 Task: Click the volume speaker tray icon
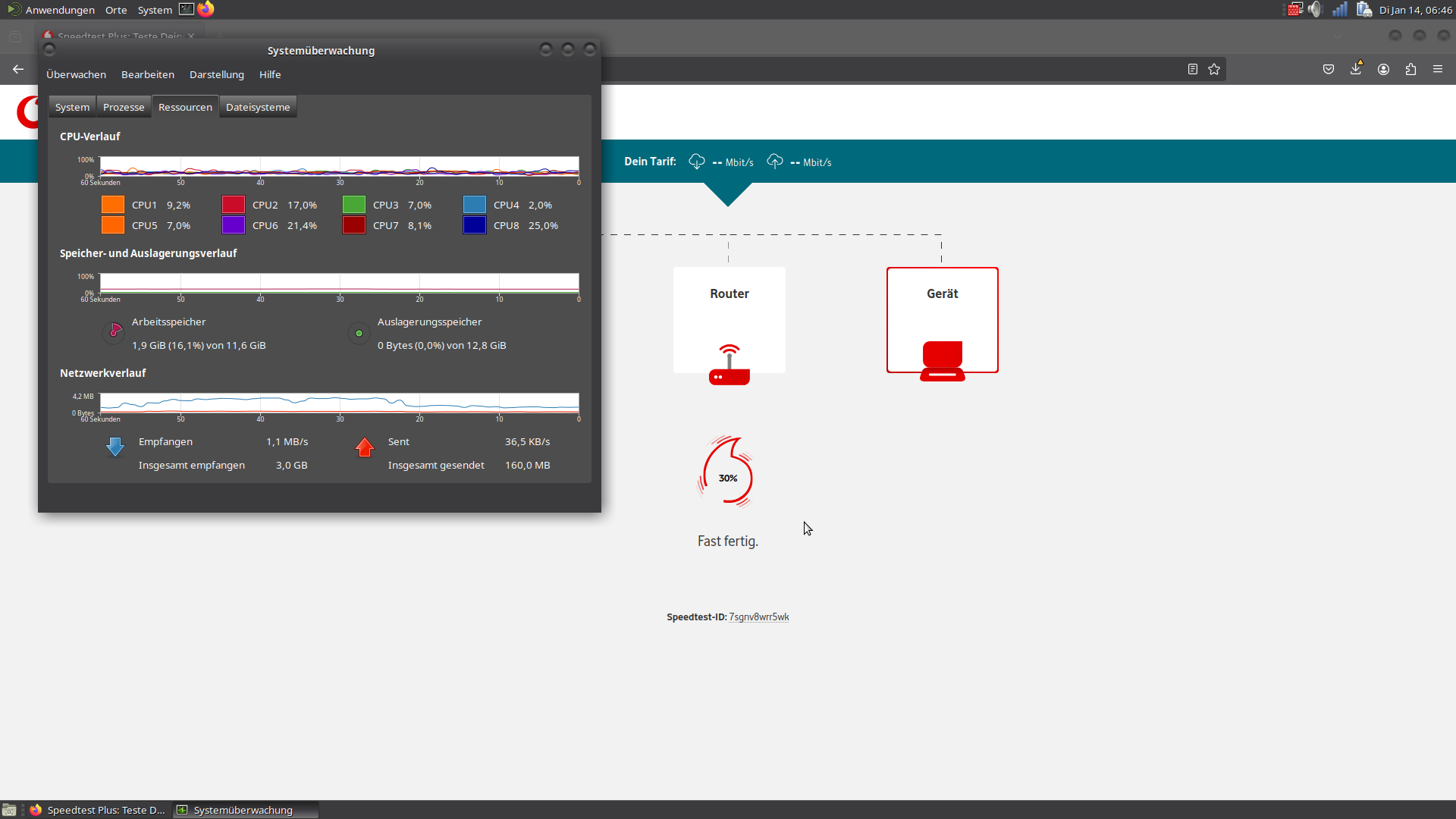1315,9
